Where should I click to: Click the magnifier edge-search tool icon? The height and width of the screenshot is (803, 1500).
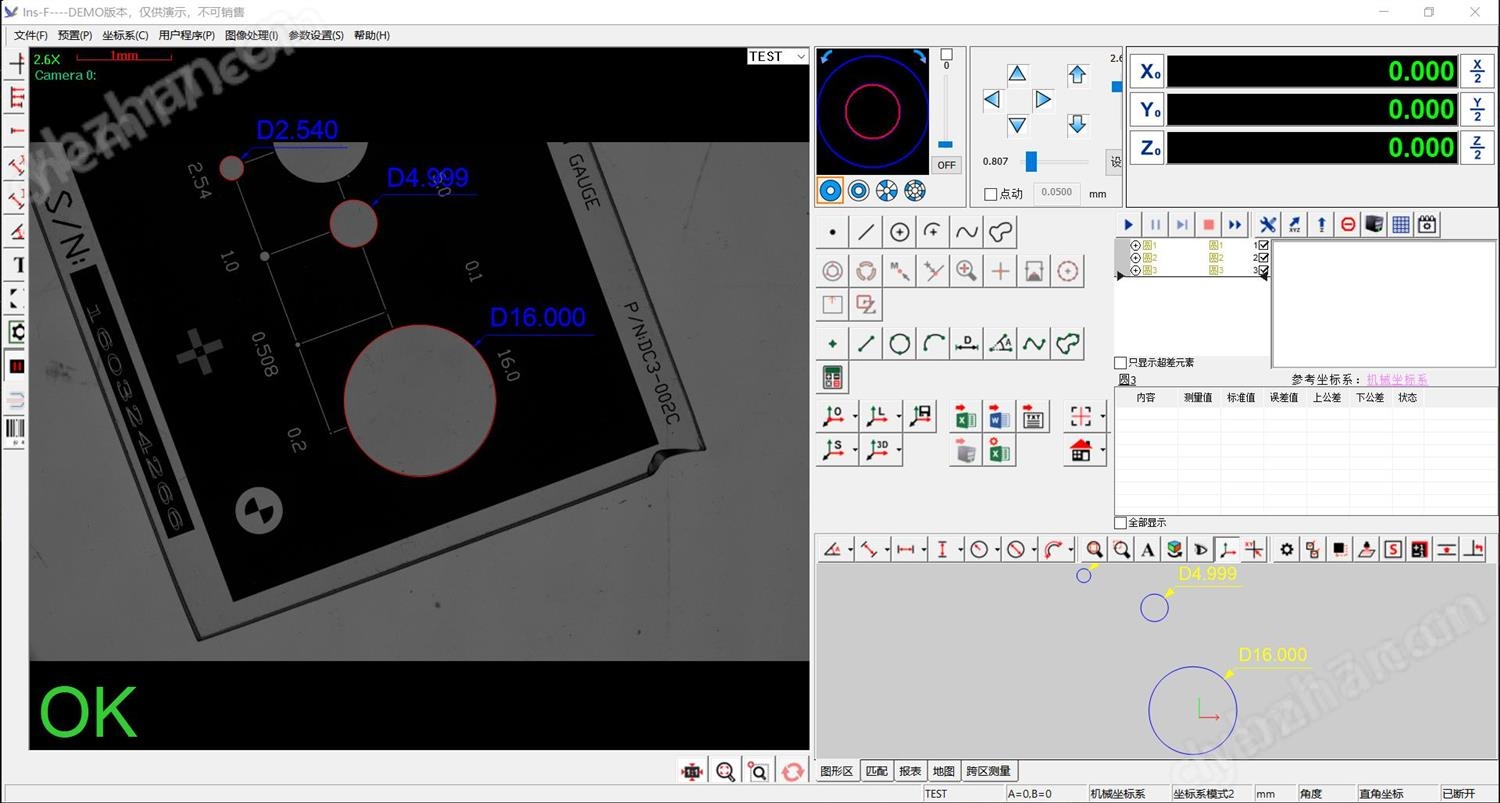click(x=967, y=271)
